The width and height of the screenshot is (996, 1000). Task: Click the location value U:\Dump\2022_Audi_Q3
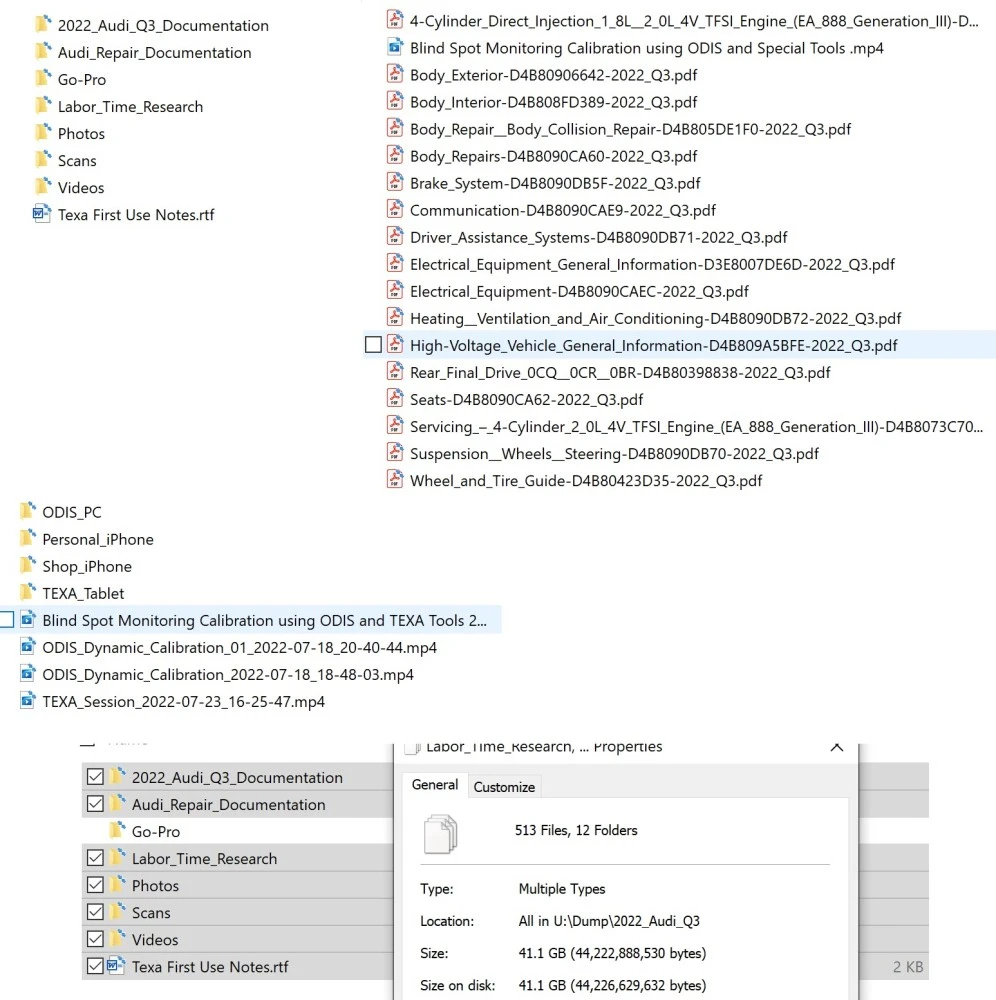609,921
